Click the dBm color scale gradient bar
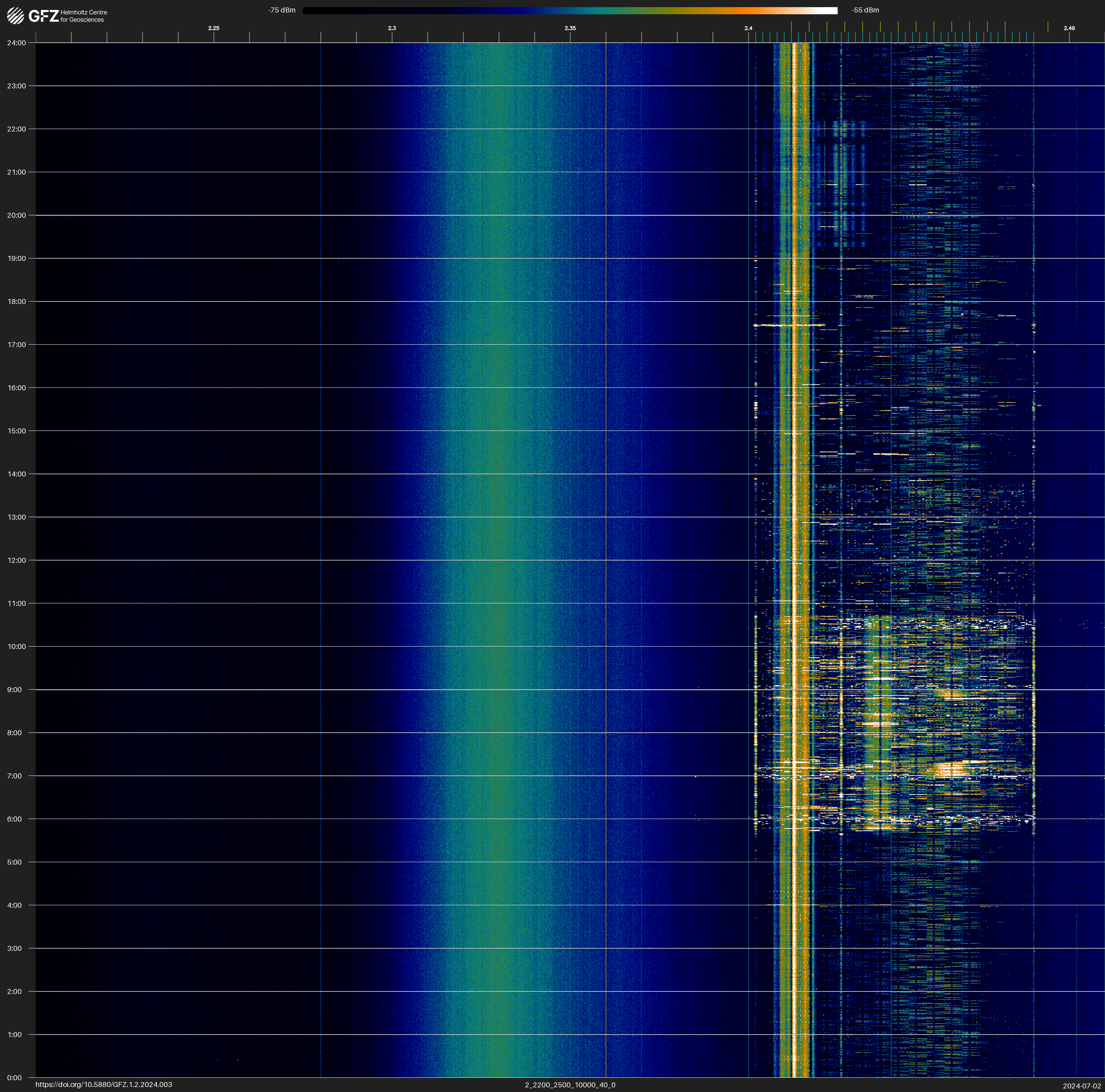 [x=570, y=10]
